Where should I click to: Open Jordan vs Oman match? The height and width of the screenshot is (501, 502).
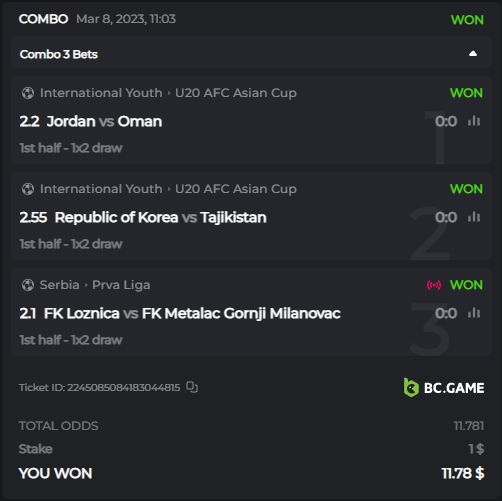click(x=104, y=121)
